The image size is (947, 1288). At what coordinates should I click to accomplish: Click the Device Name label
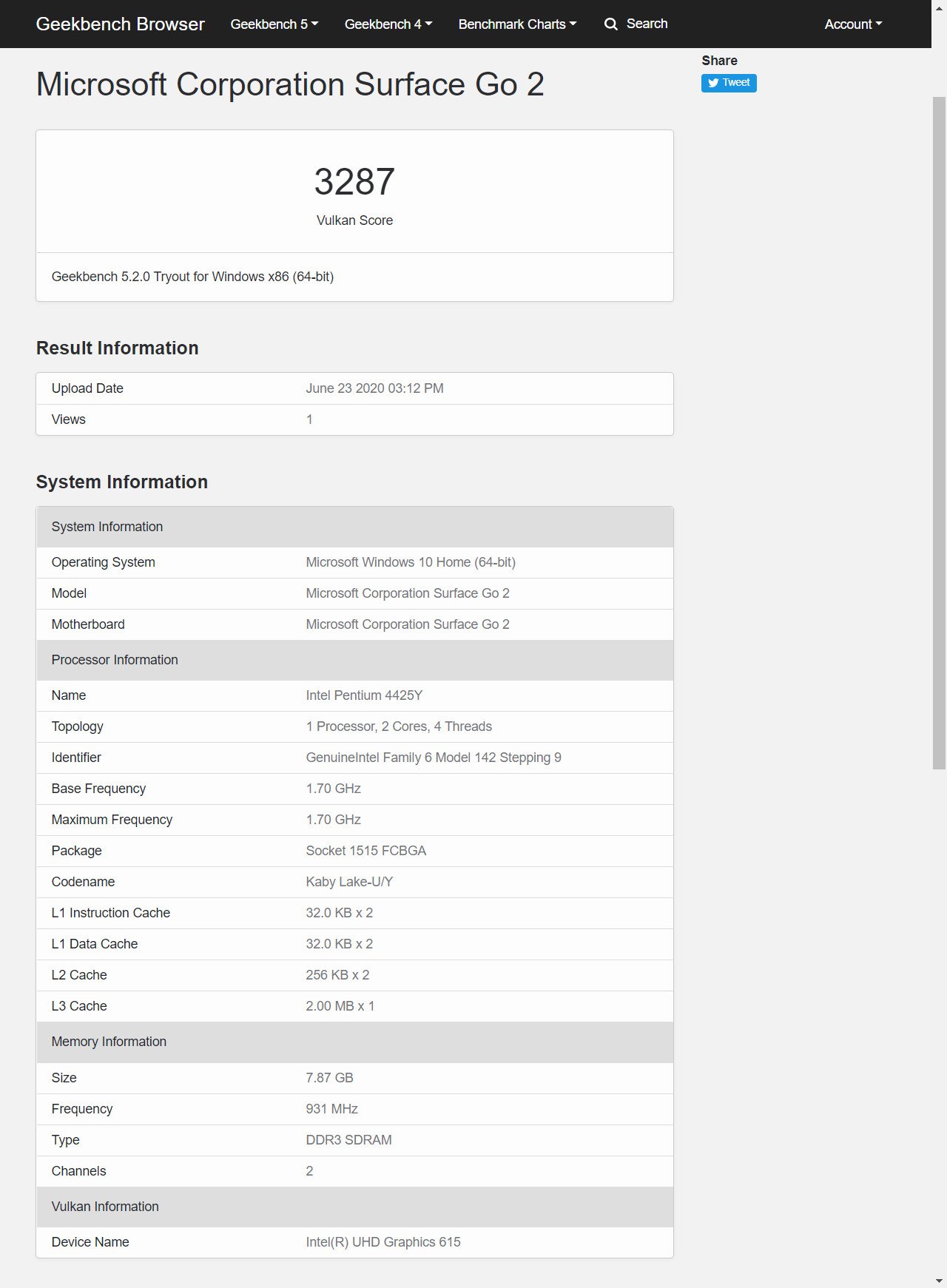coord(90,1242)
